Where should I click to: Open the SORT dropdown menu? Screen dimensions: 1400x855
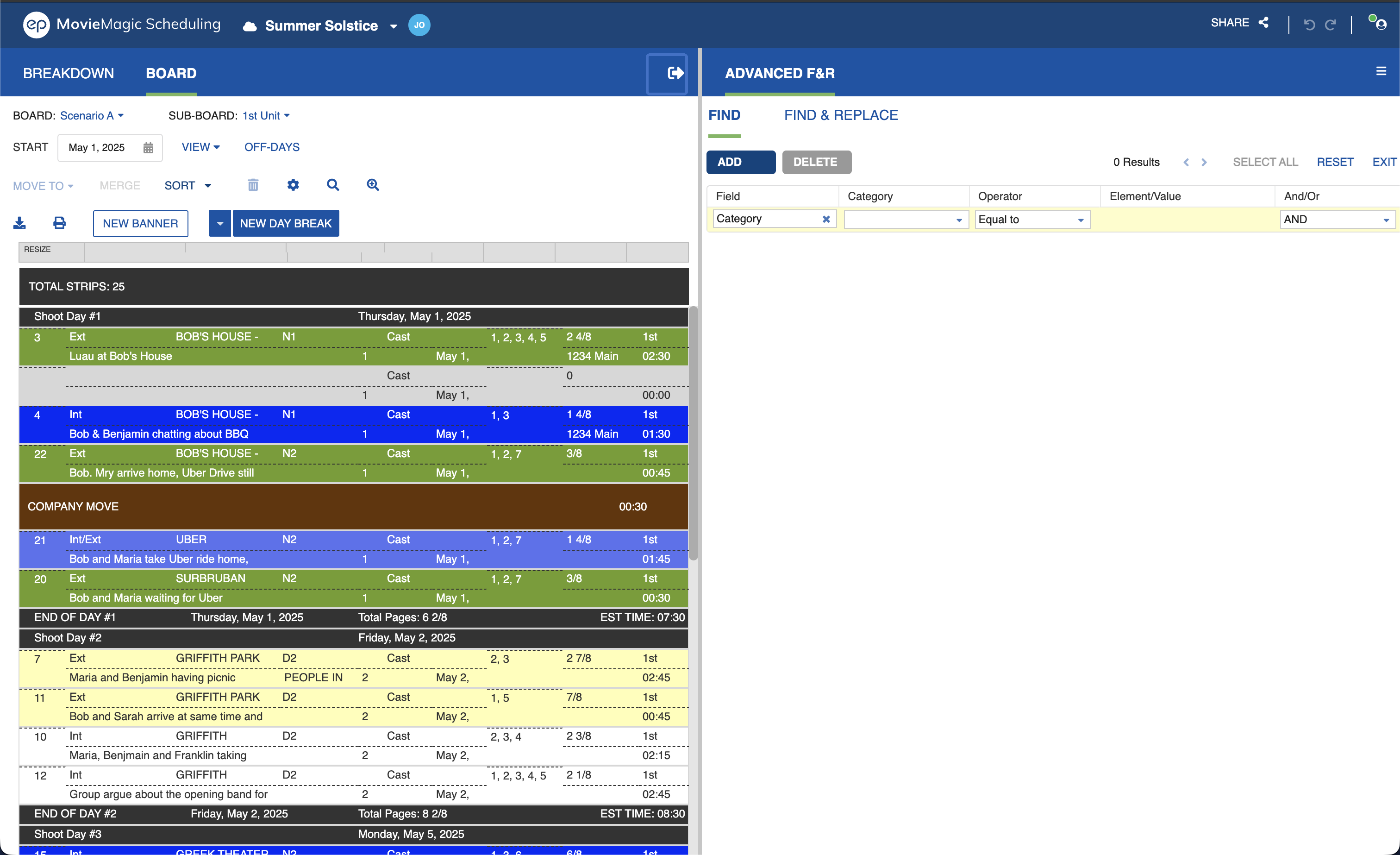[187, 185]
